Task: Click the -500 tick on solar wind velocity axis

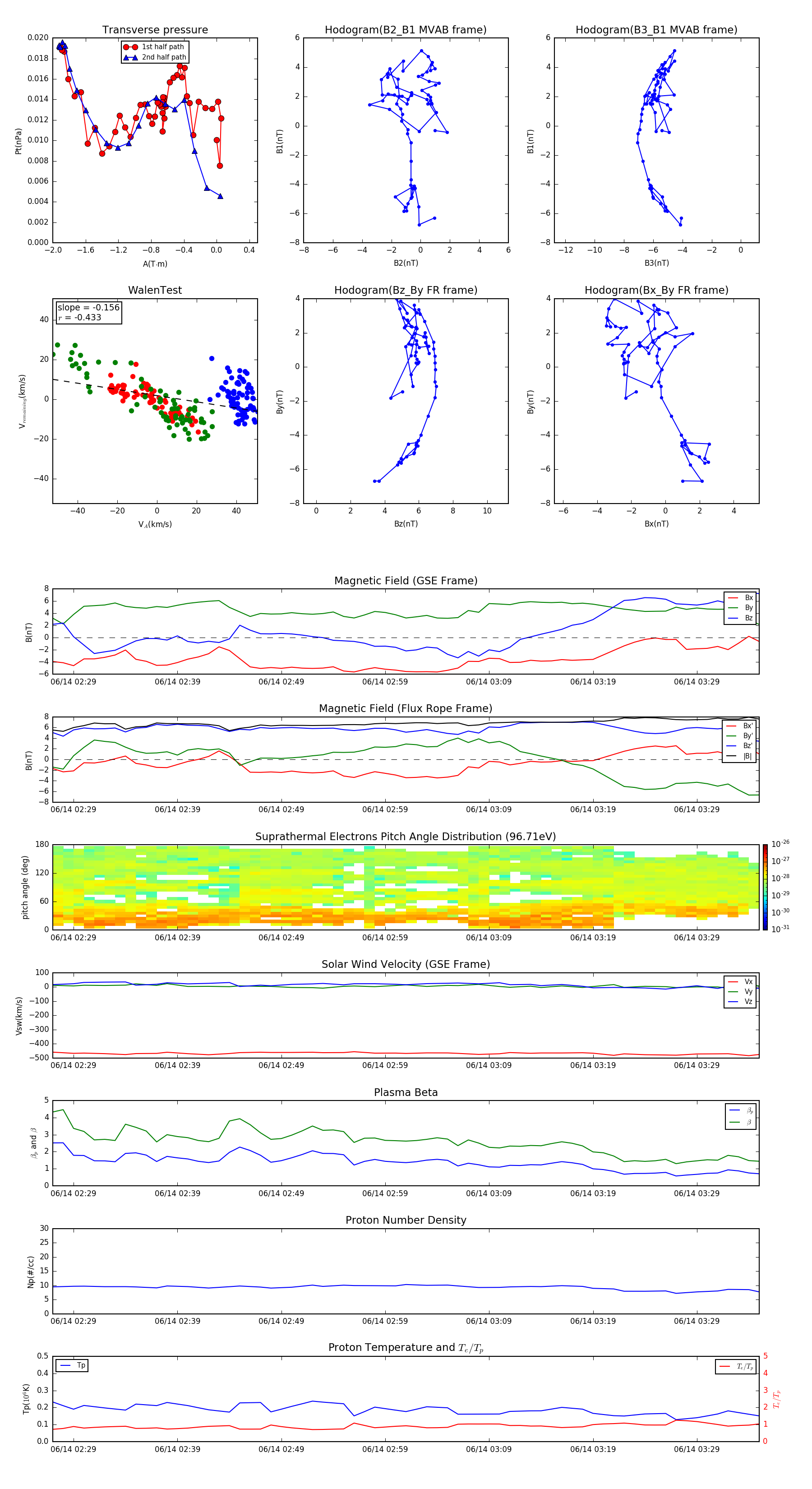Action: point(39,1059)
